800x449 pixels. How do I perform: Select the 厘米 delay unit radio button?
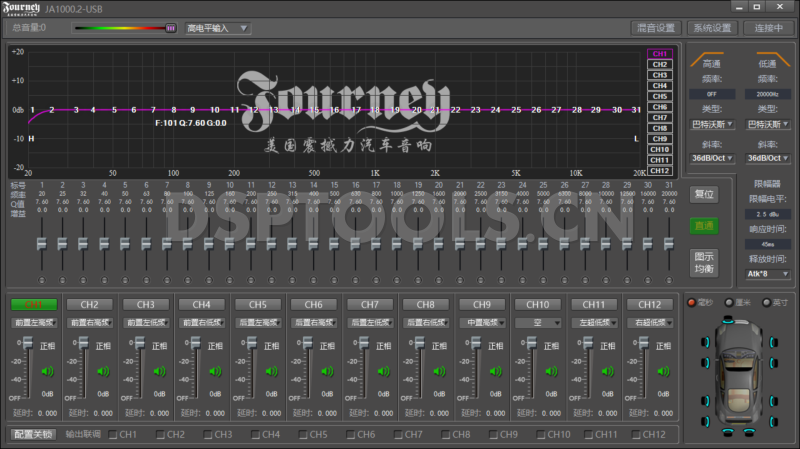730,303
